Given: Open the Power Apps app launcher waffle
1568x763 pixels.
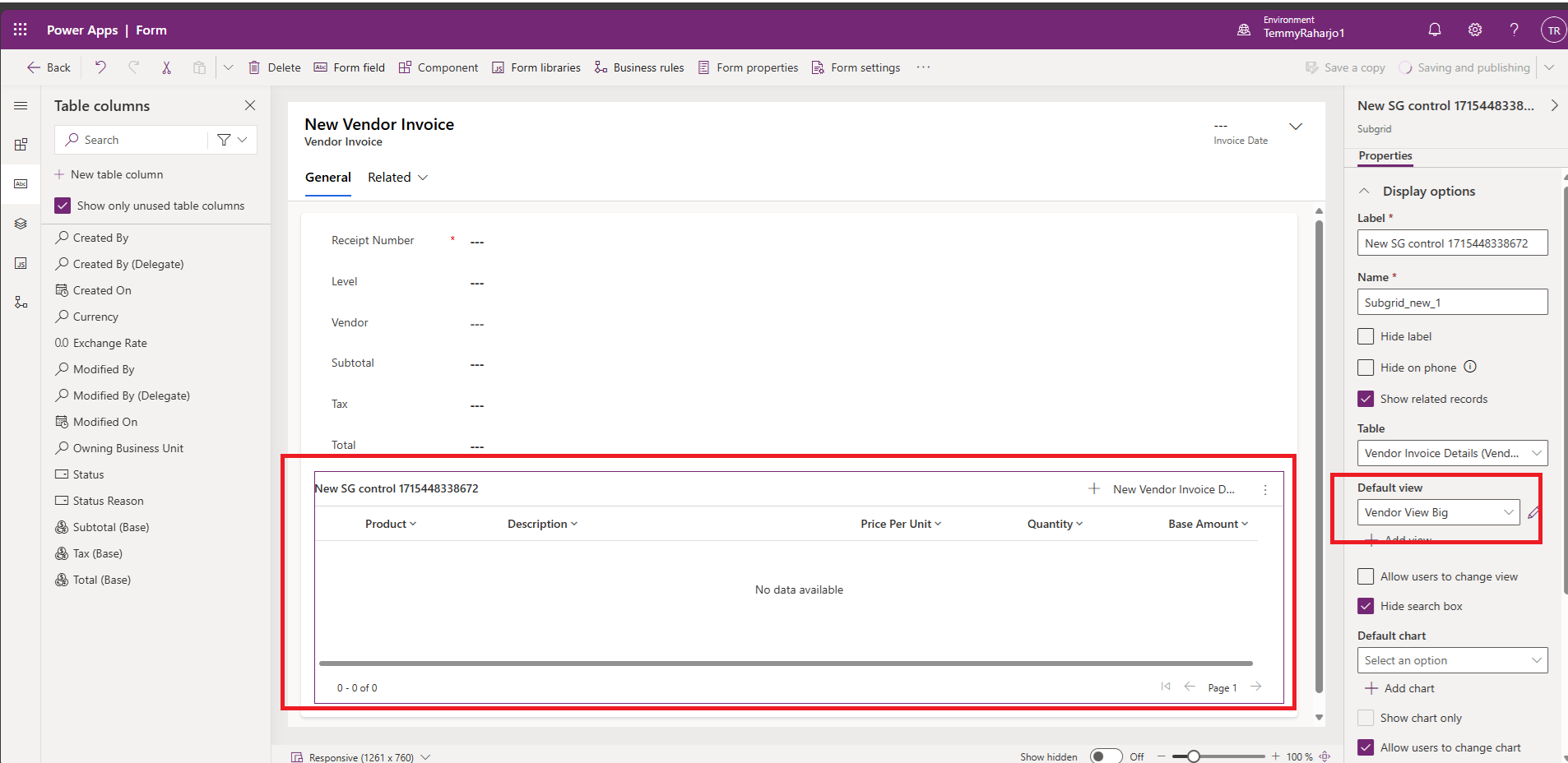Looking at the screenshot, I should [21, 30].
